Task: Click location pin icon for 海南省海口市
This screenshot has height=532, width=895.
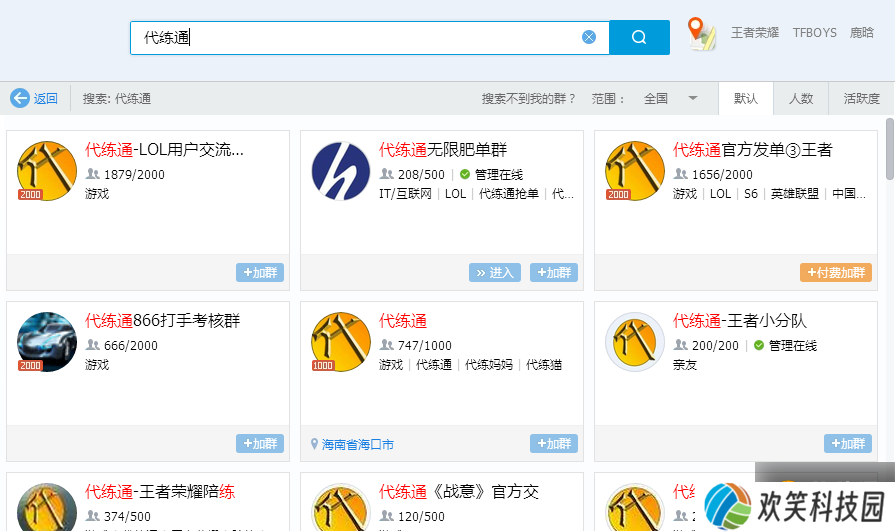Action: click(314, 444)
